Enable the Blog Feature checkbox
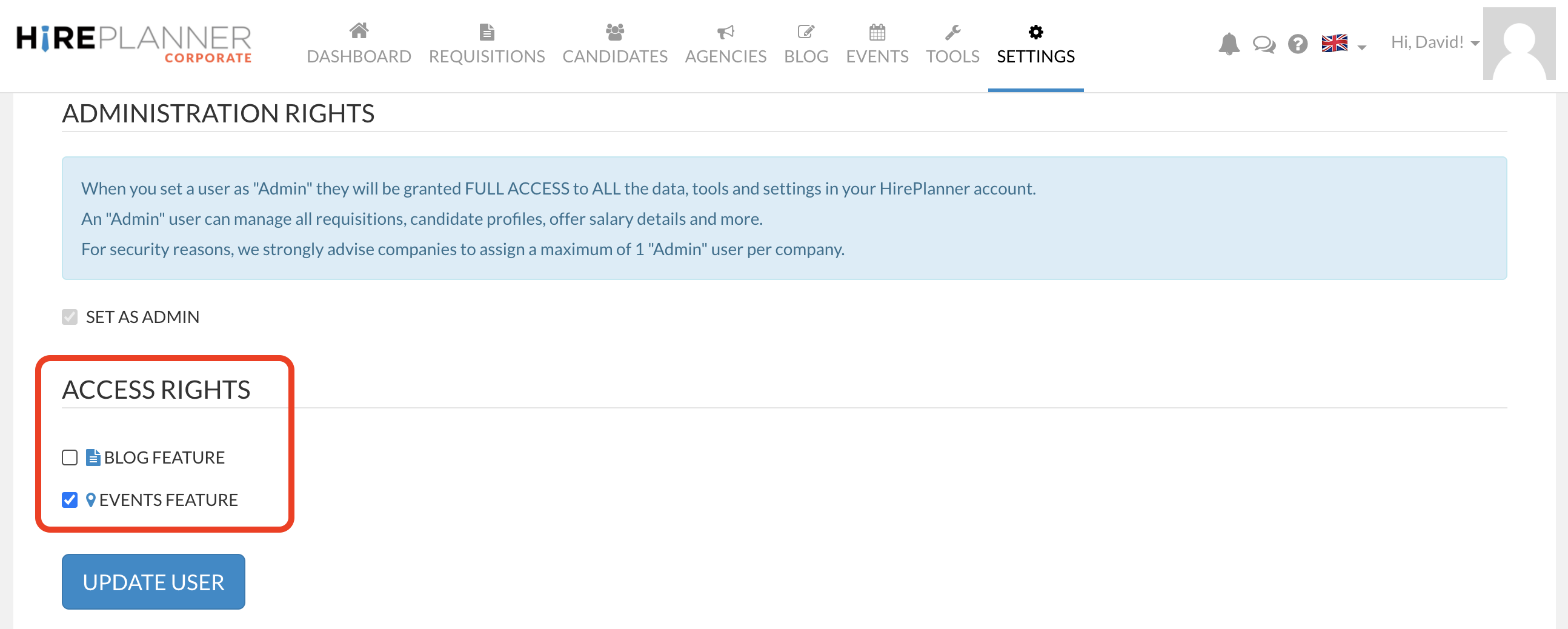This screenshot has width=1568, height=629. (x=69, y=458)
